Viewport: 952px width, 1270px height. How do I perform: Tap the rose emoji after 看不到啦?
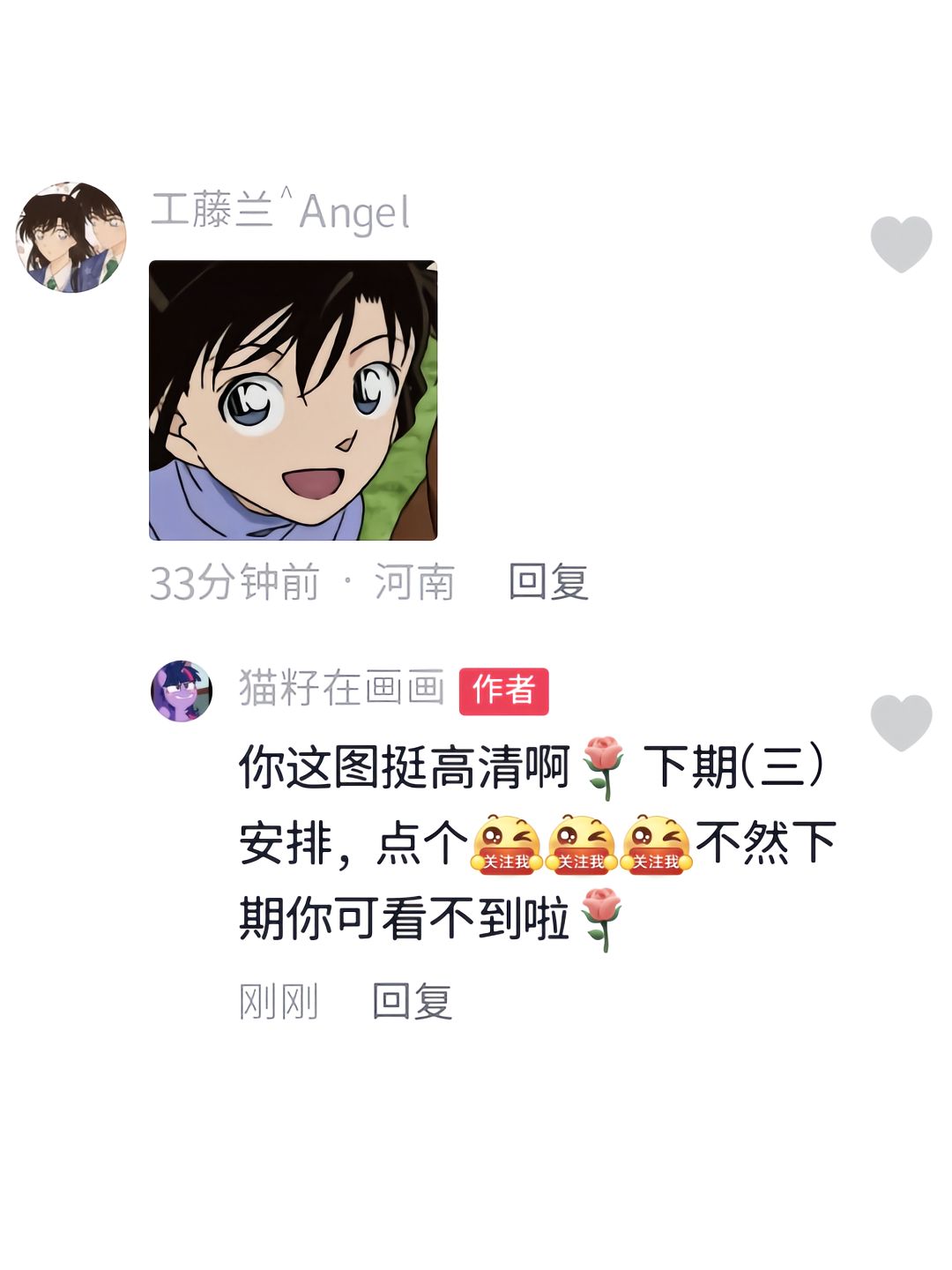(602, 919)
